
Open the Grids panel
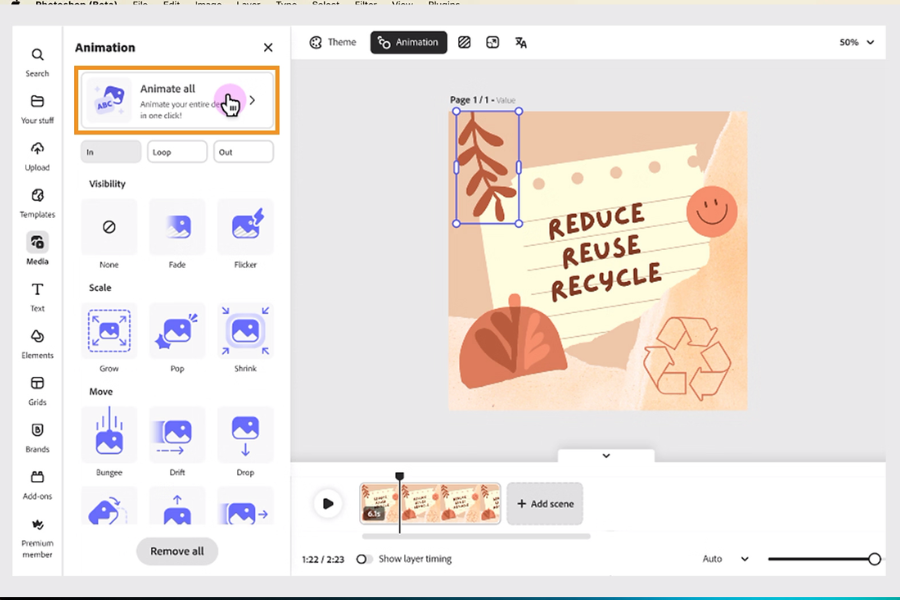(37, 390)
